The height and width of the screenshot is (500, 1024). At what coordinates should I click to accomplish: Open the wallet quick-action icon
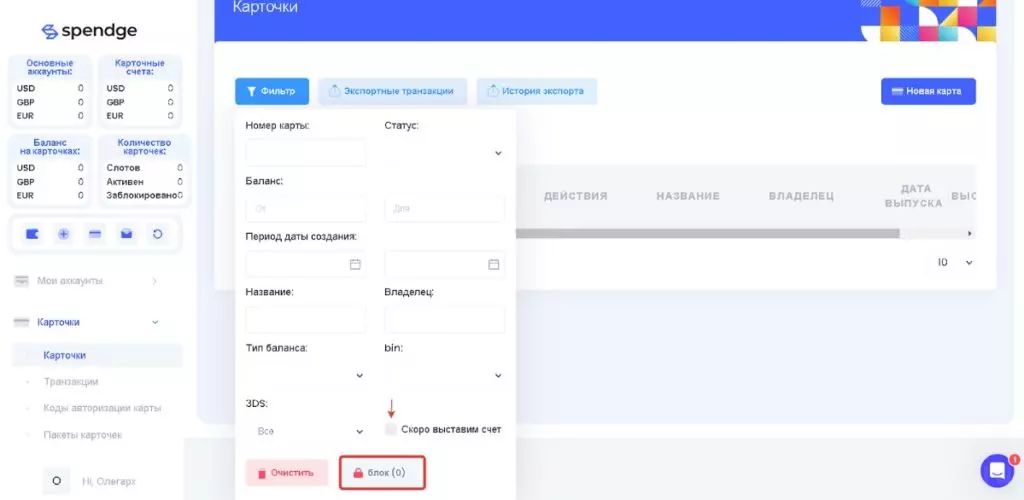click(x=32, y=234)
